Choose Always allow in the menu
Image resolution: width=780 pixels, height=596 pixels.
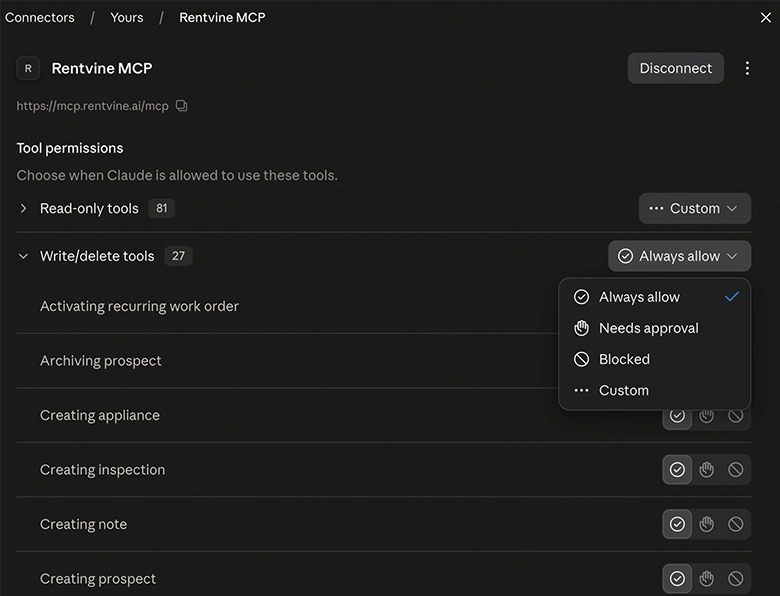pyautogui.click(x=655, y=297)
